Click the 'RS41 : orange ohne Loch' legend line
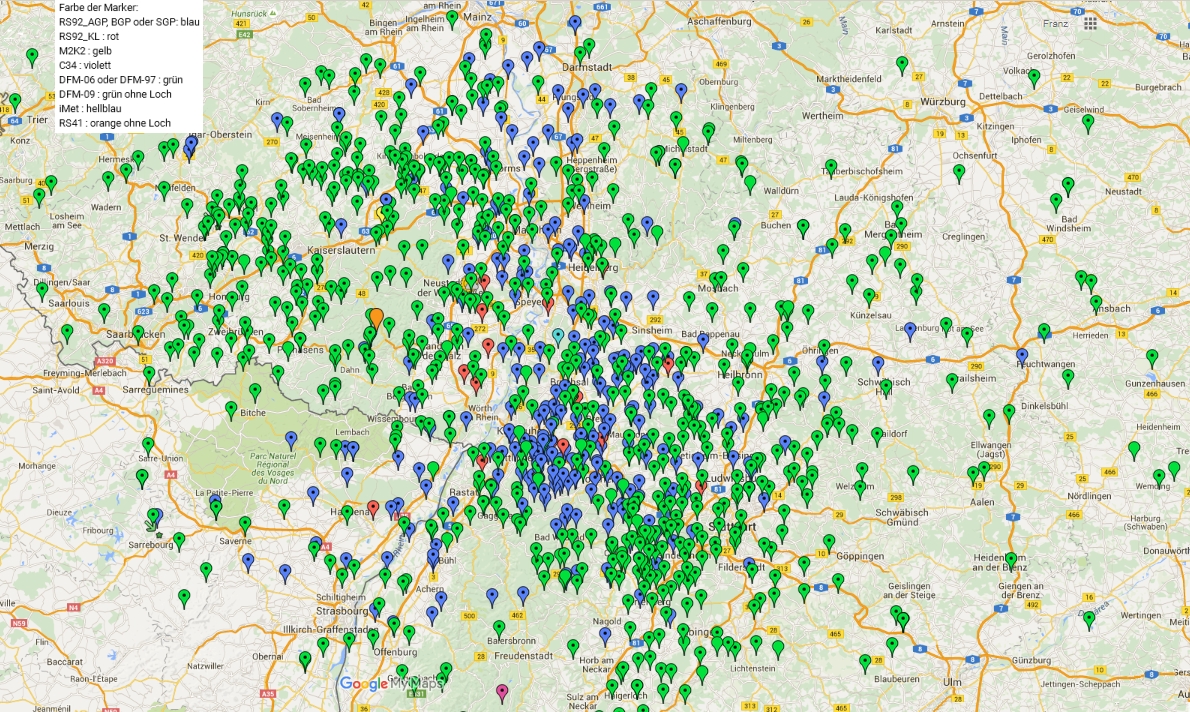This screenshot has width=1190, height=712. [x=115, y=123]
